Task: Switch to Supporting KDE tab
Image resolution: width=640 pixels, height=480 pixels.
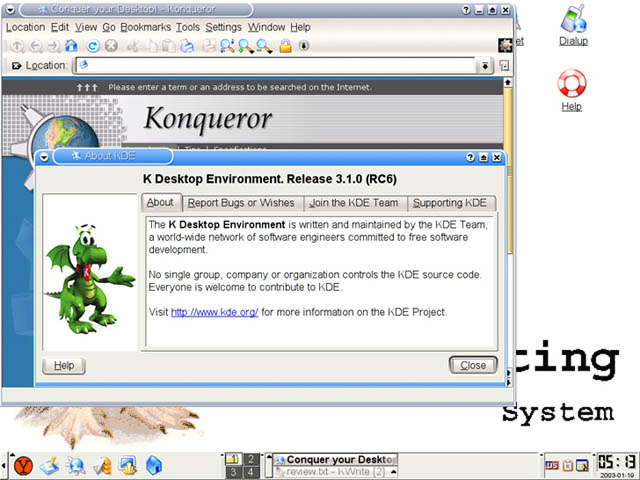Action: 449,203
